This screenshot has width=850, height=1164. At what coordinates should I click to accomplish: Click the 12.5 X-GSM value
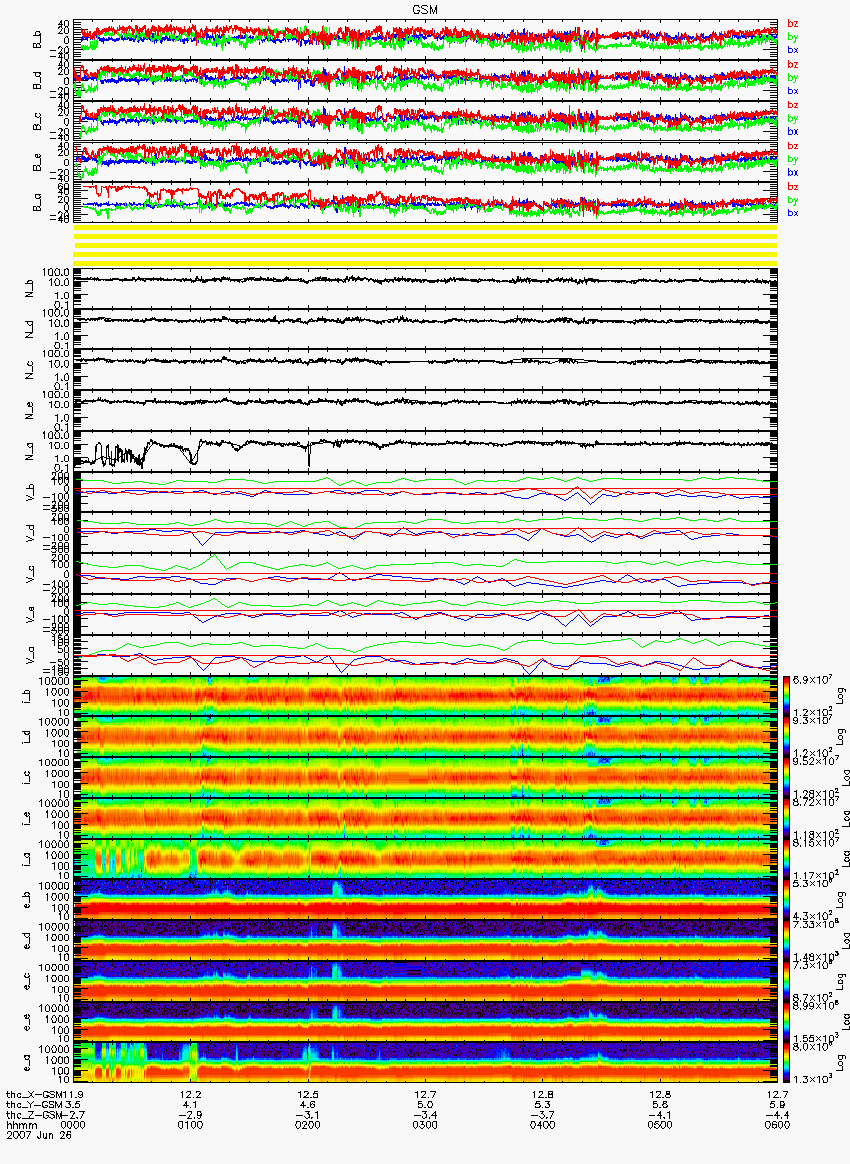click(x=308, y=1095)
